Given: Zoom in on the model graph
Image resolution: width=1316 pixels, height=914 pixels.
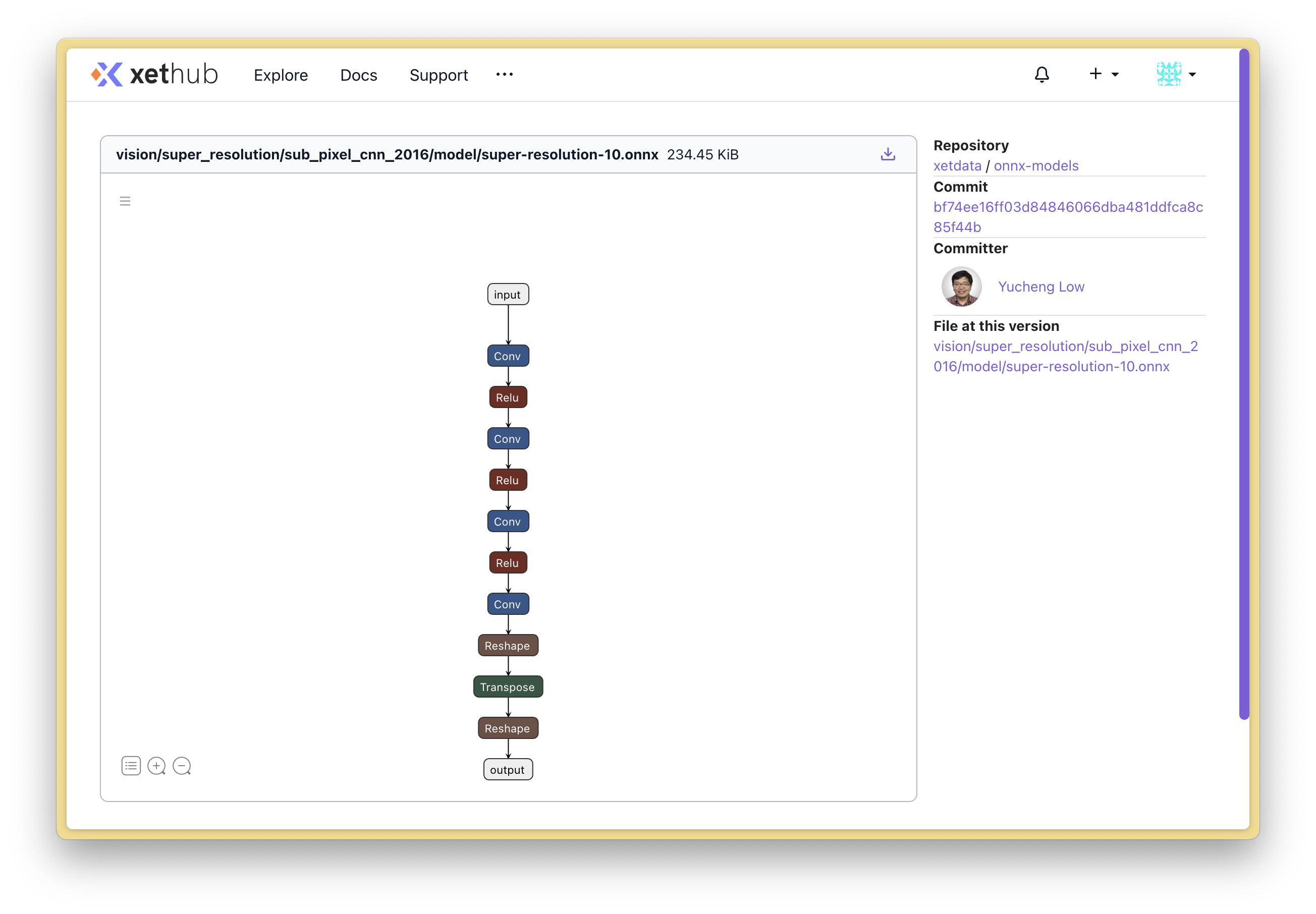Looking at the screenshot, I should click(x=156, y=766).
